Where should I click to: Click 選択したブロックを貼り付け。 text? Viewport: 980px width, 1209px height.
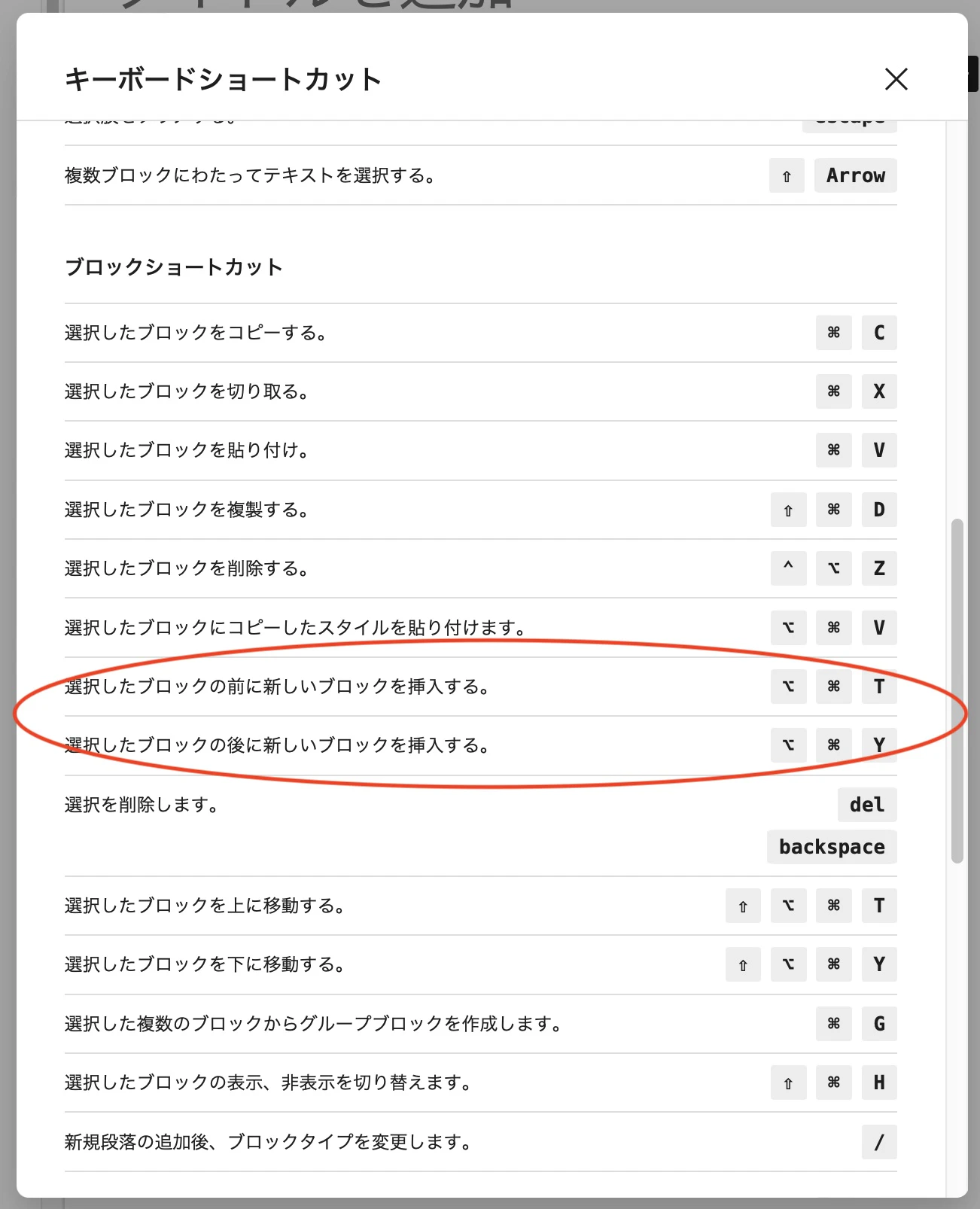point(187,450)
